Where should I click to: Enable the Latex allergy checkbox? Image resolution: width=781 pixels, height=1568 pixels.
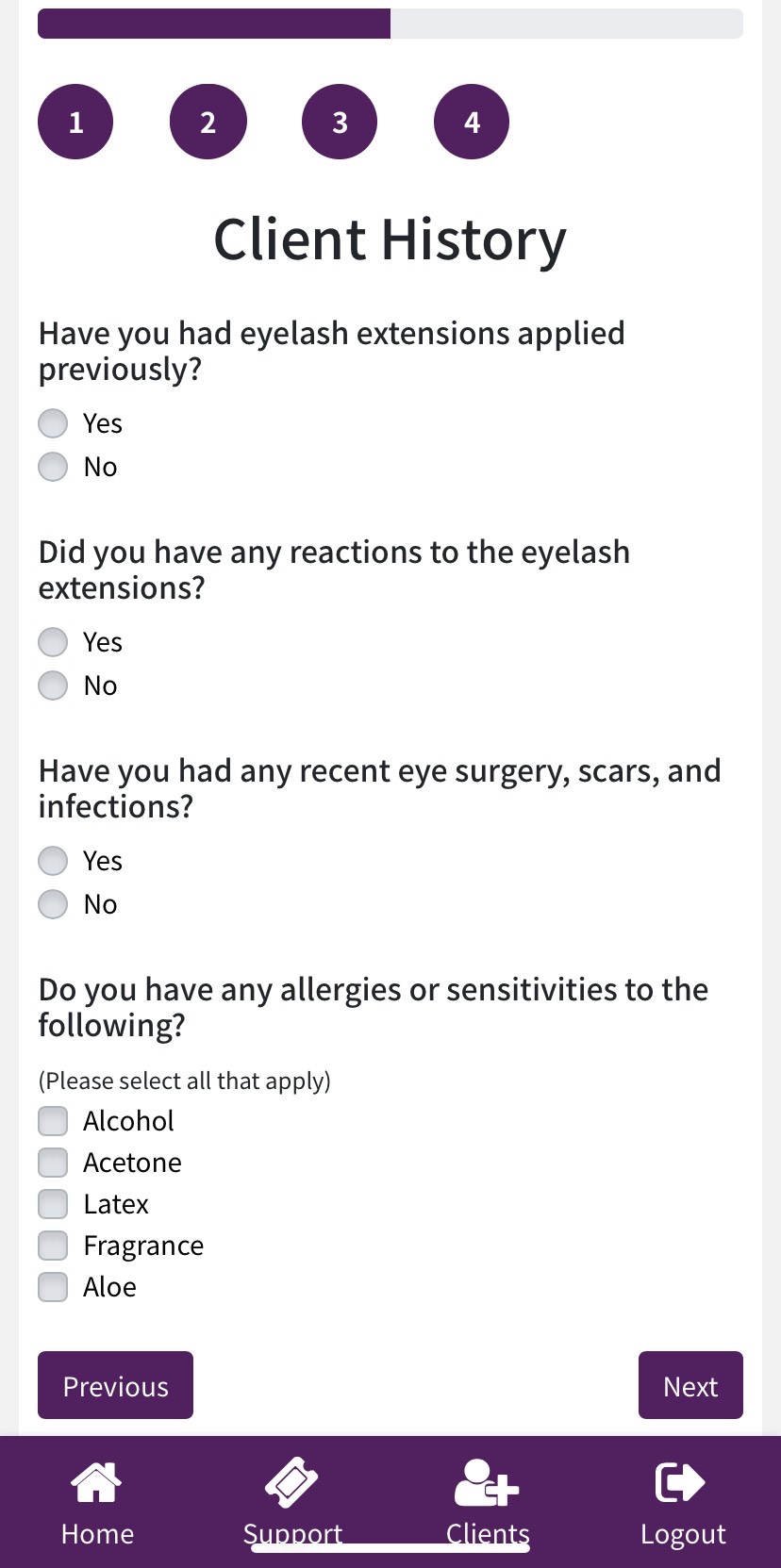point(53,1204)
